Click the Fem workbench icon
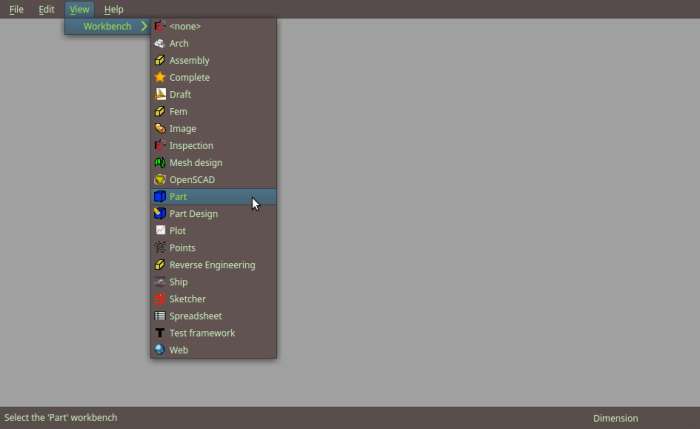 pyautogui.click(x=160, y=111)
